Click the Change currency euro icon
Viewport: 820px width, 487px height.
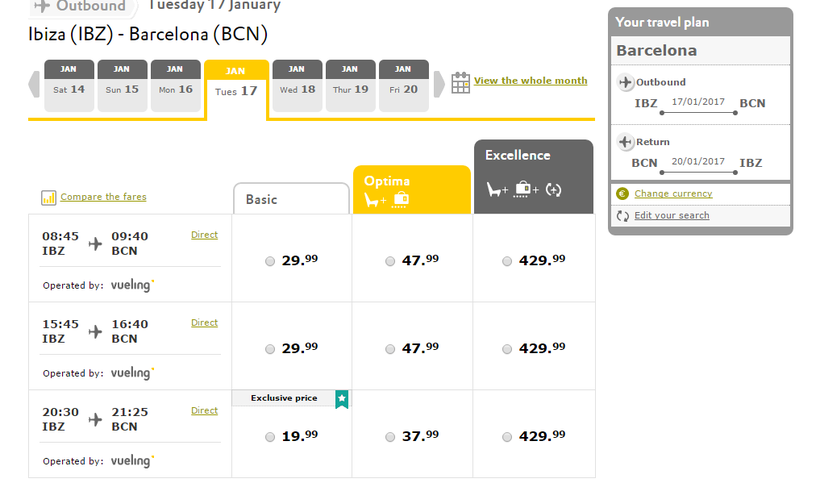pyautogui.click(x=622, y=194)
